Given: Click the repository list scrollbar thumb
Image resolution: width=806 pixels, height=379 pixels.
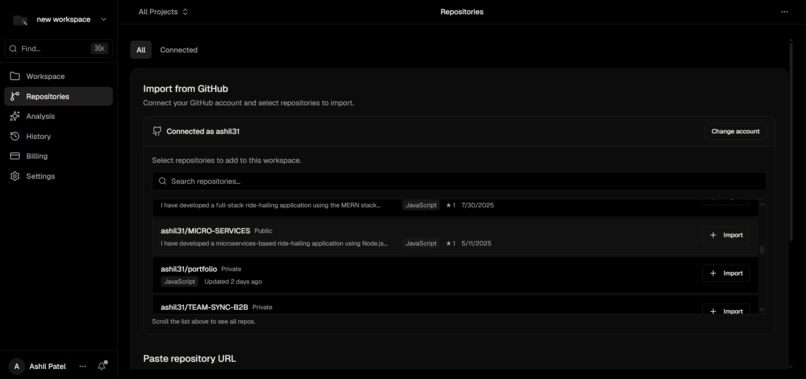Looking at the screenshot, I should [762, 250].
